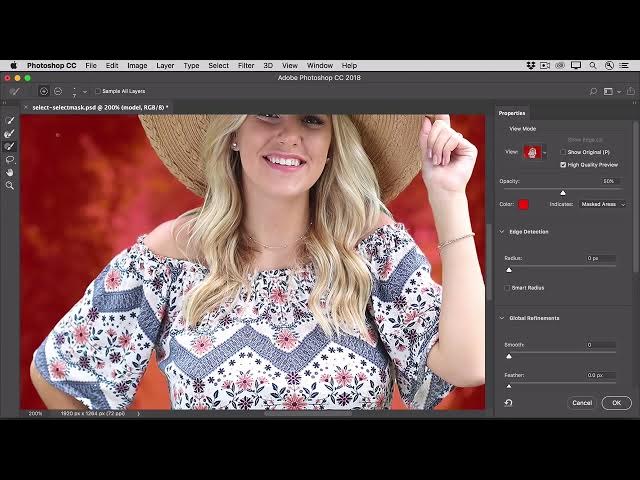The height and width of the screenshot is (480, 640).
Task: Open the Select menu
Action: 218,65
